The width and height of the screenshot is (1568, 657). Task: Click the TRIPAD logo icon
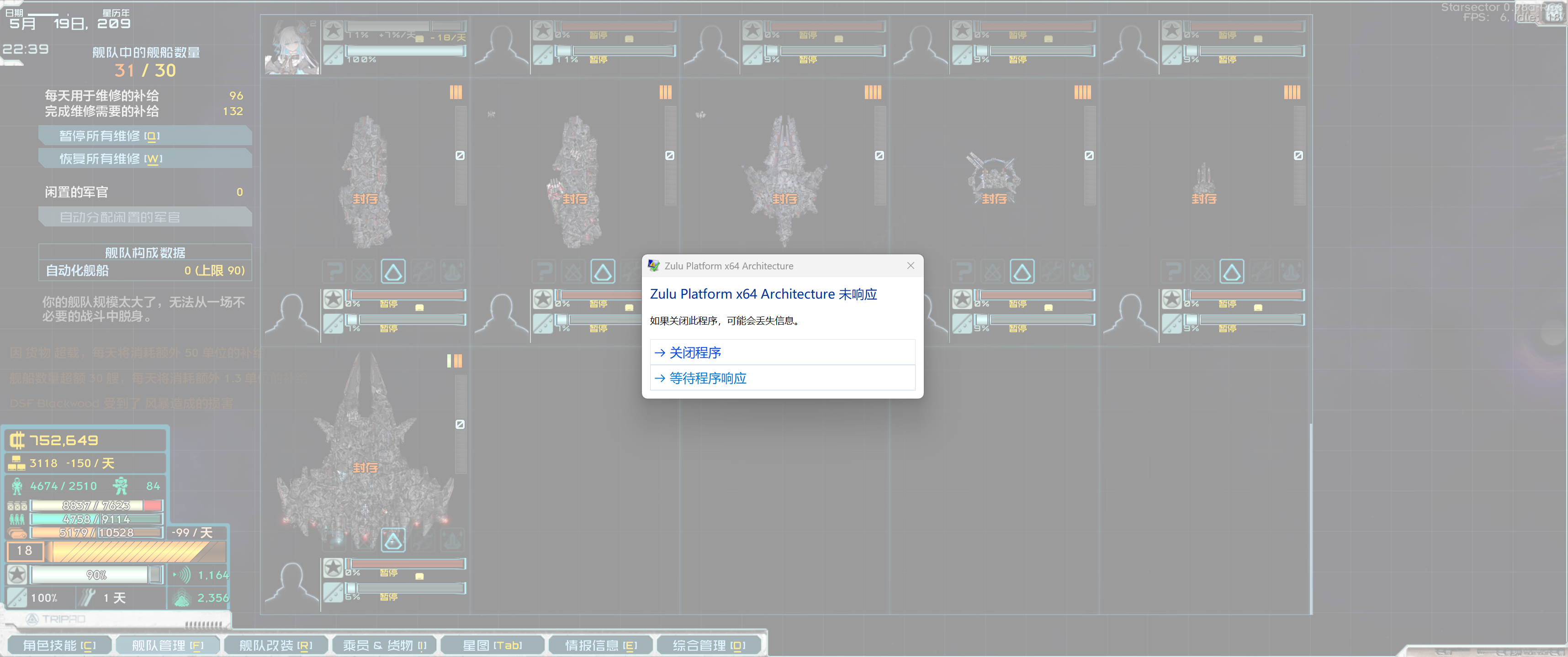coord(32,619)
